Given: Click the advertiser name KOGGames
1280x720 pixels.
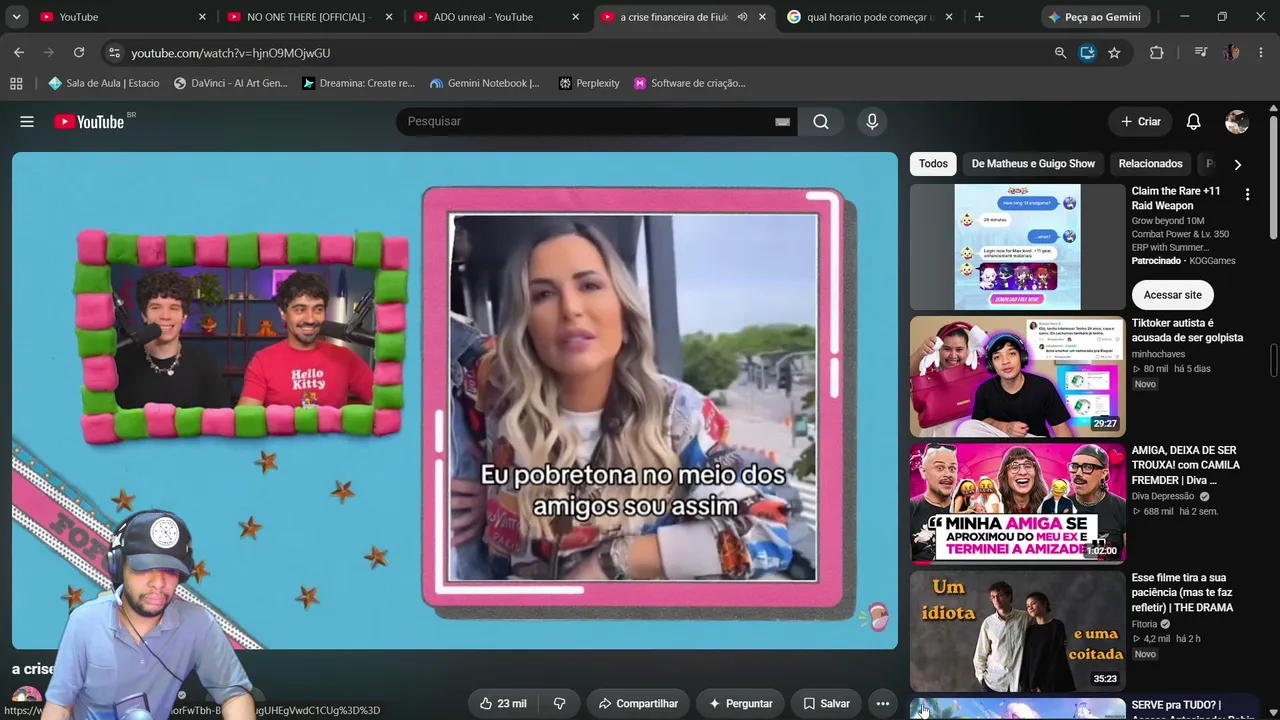Looking at the screenshot, I should coord(1213,261).
